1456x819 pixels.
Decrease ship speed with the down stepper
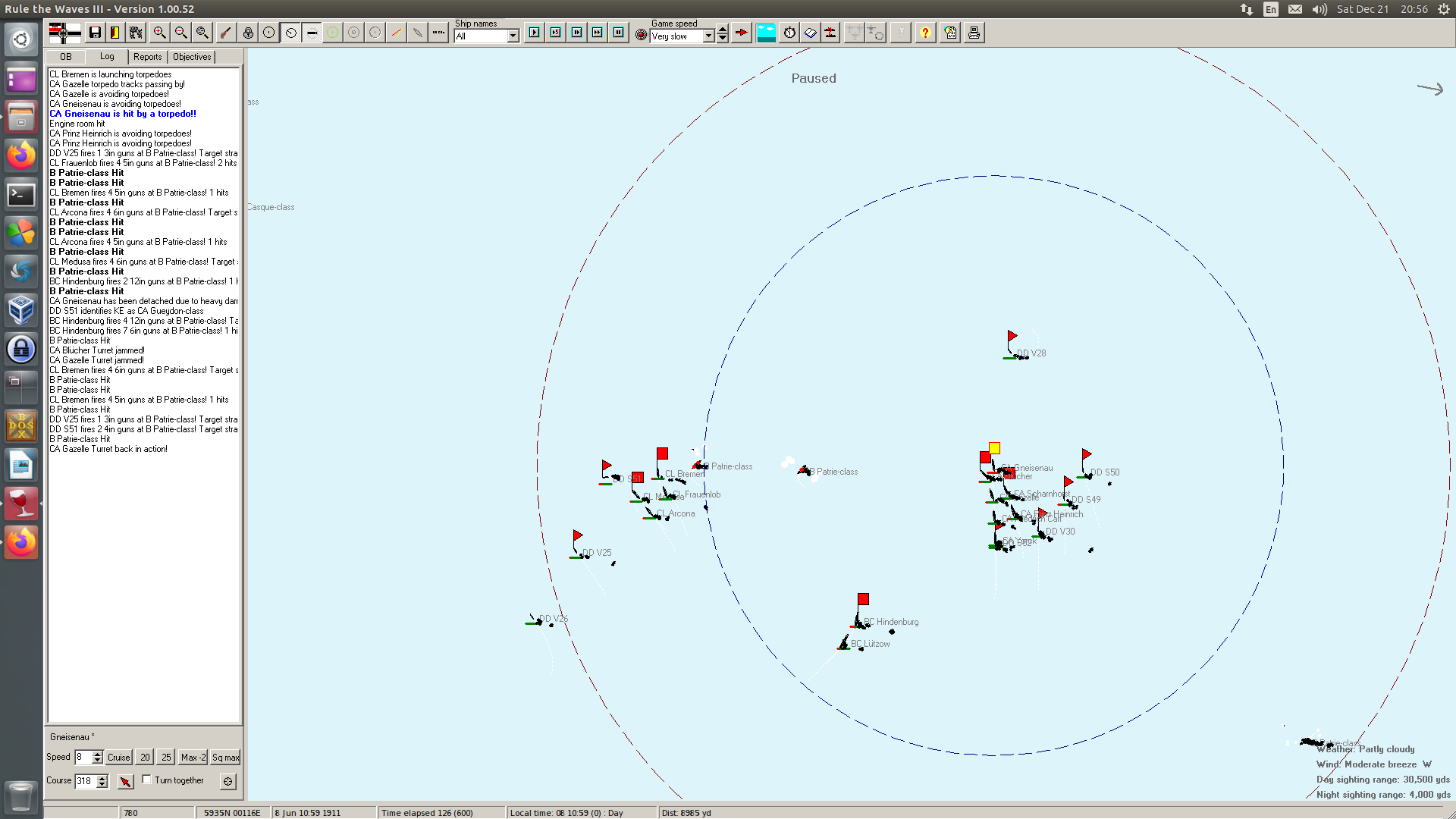98,761
